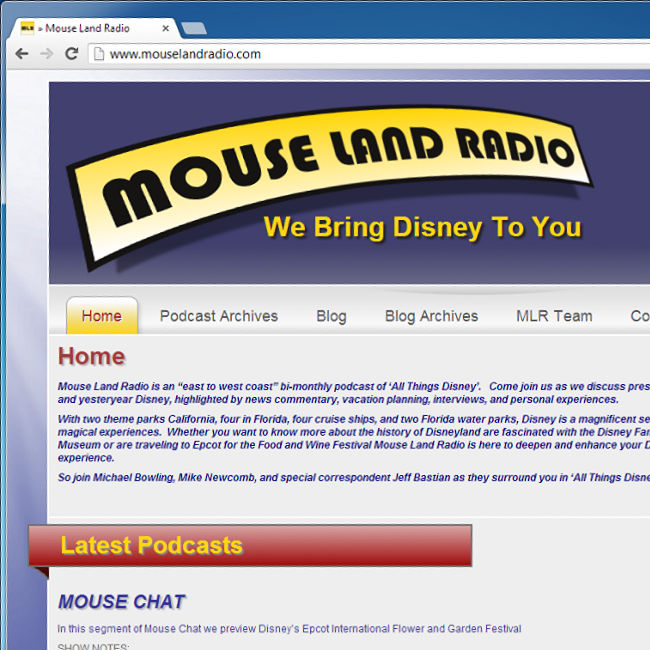The width and height of the screenshot is (650, 650).
Task: Reload the page with the refresh icon
Action: click(x=72, y=53)
